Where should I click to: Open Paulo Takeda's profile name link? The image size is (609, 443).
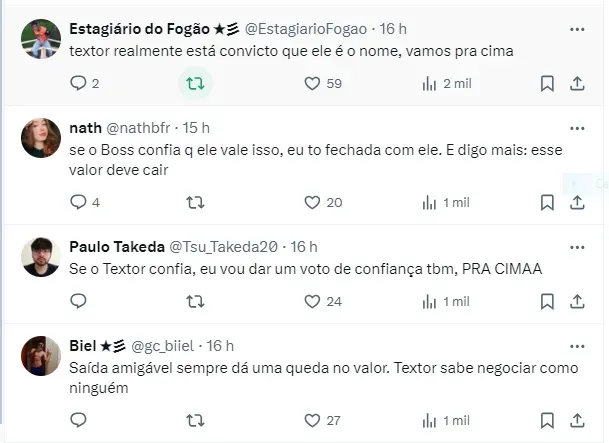pos(110,246)
